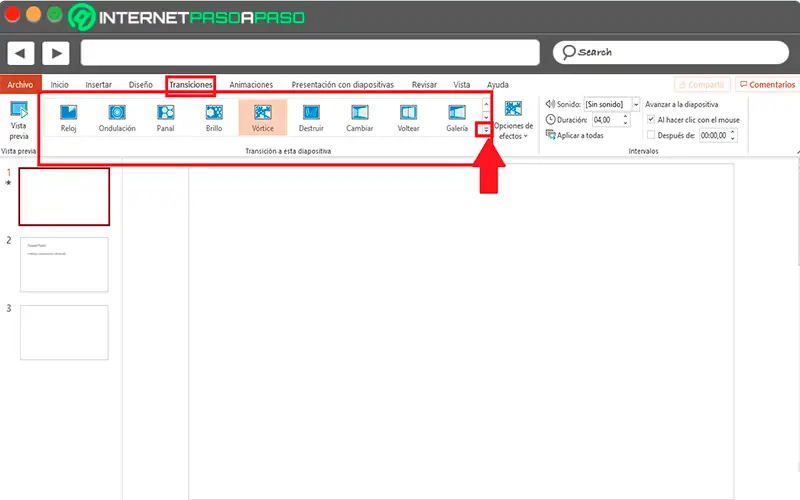This screenshot has height=500, width=800.
Task: Switch to the Inicio tab
Action: 60,85
